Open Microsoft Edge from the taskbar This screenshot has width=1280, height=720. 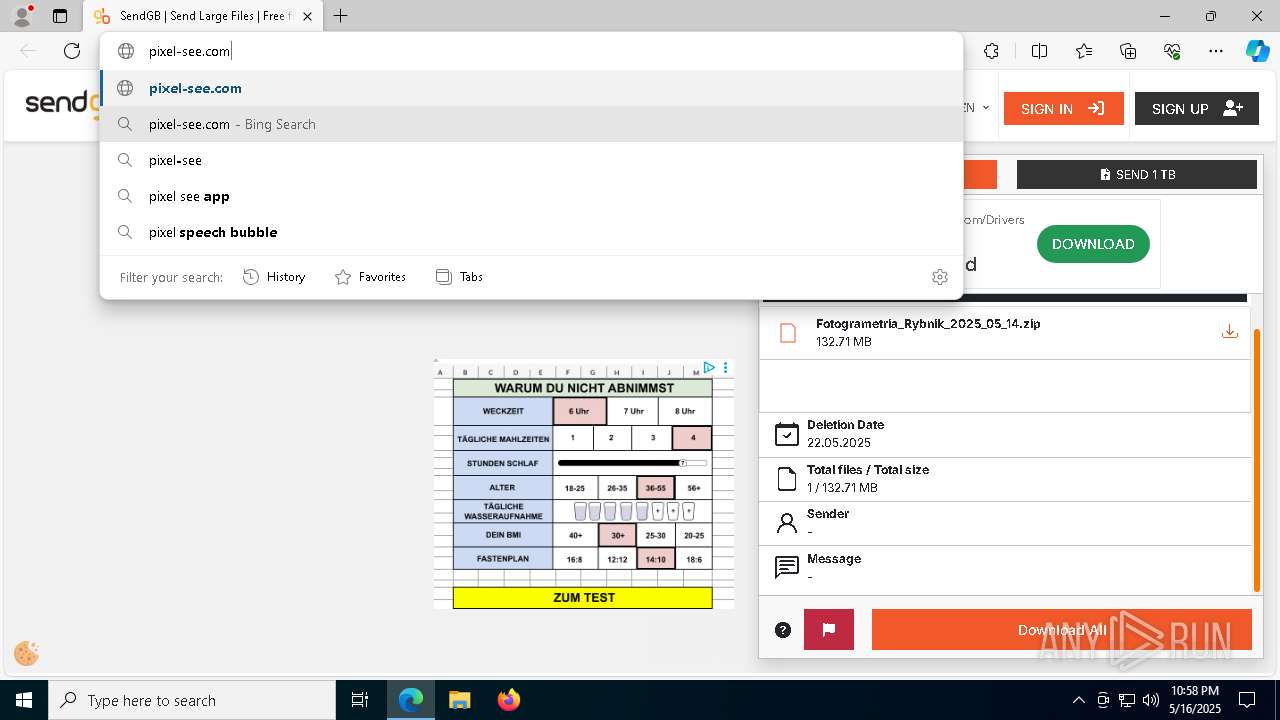click(411, 700)
